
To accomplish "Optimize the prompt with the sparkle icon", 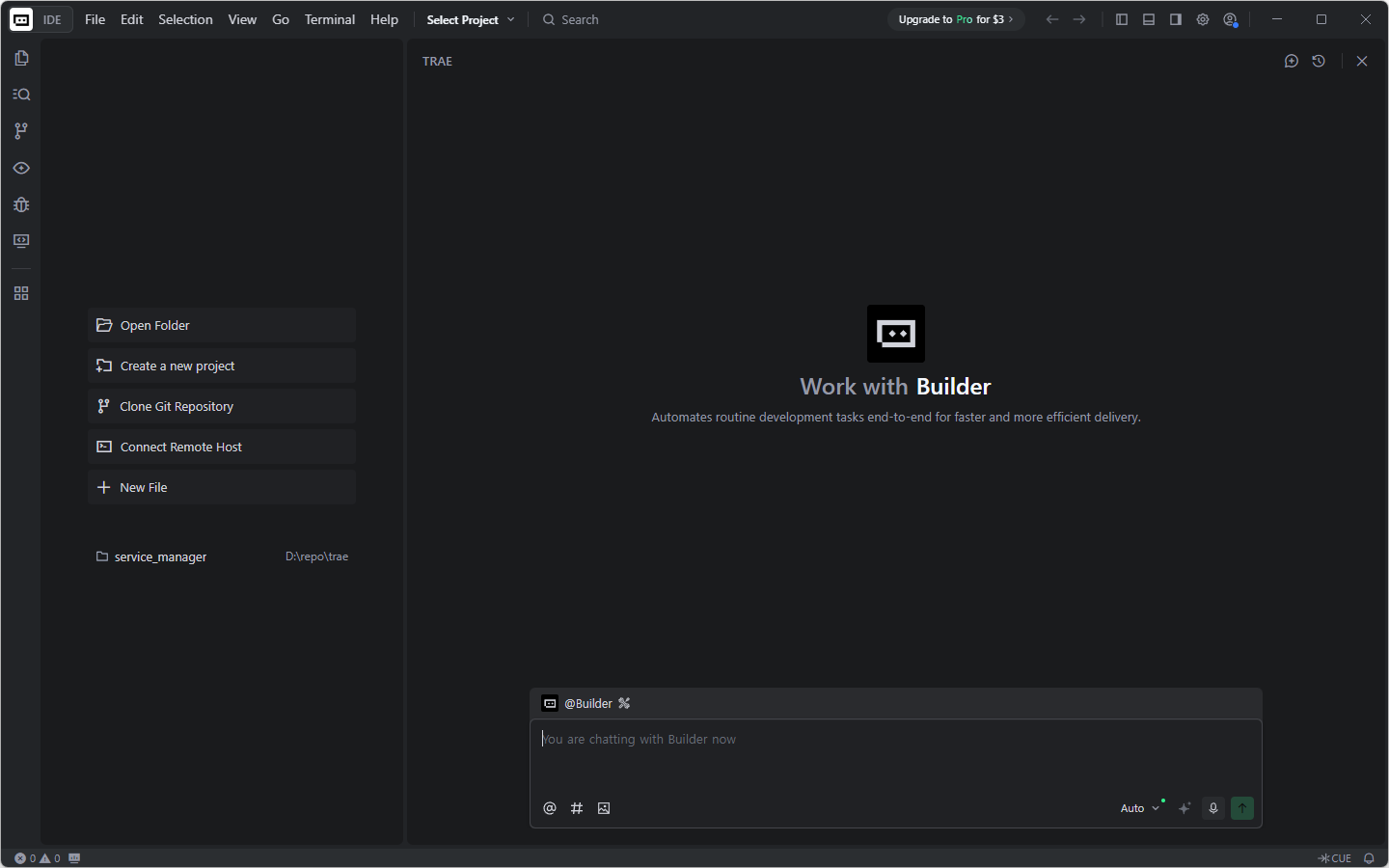I will [x=1185, y=808].
